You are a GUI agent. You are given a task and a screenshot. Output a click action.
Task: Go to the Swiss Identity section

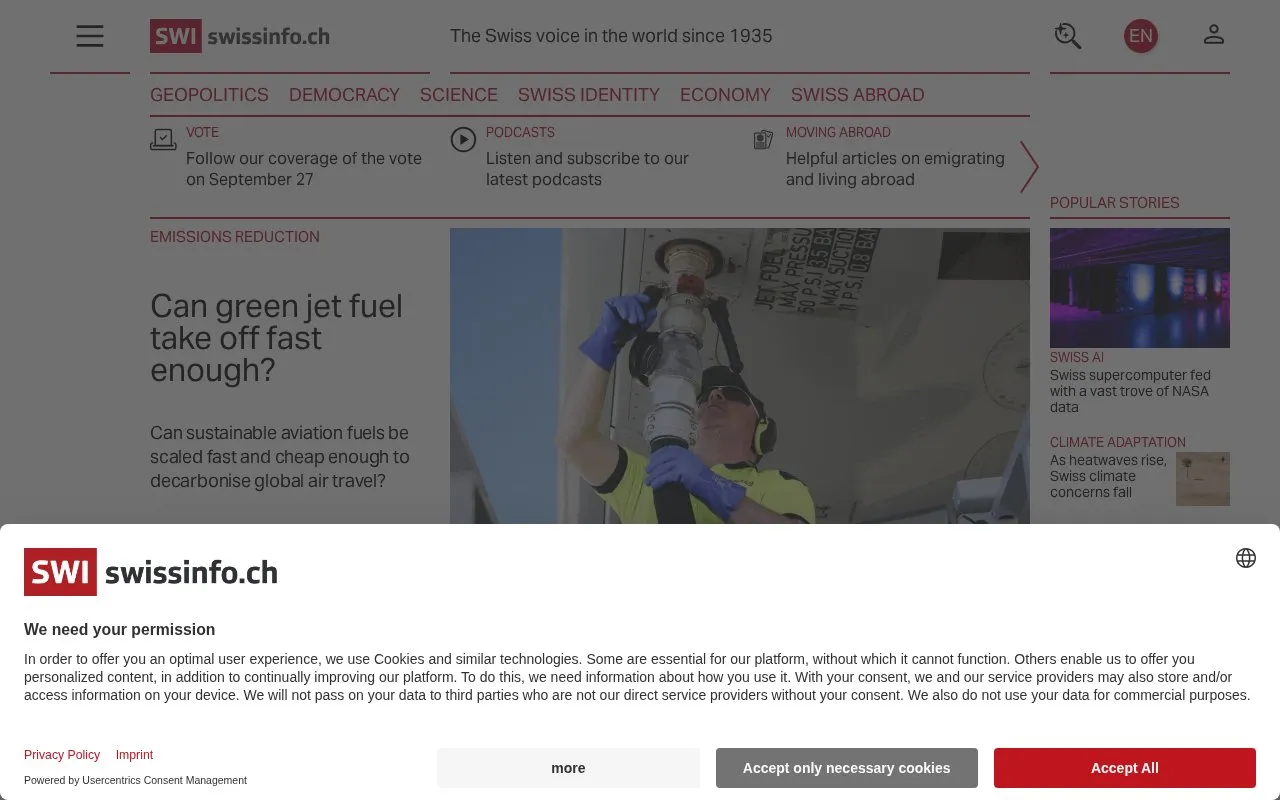tap(589, 95)
